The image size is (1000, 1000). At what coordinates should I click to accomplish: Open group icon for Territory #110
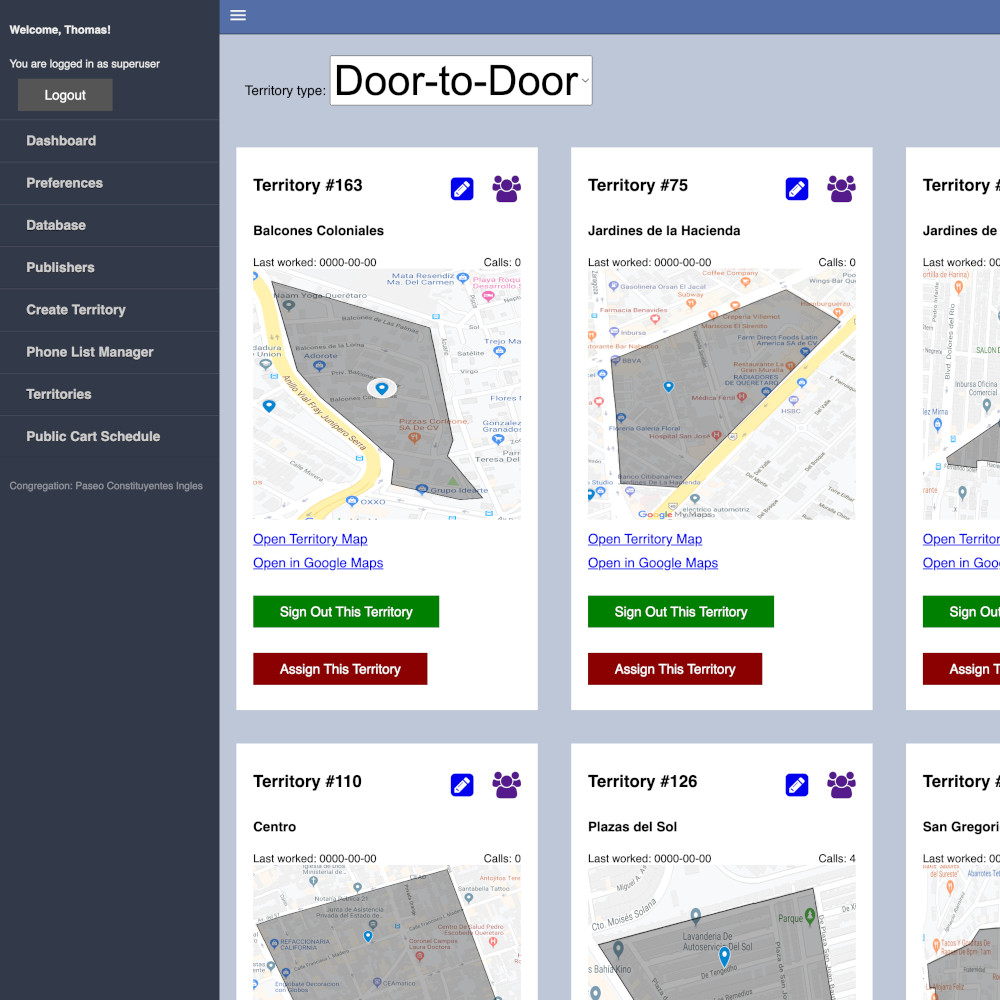[x=507, y=785]
